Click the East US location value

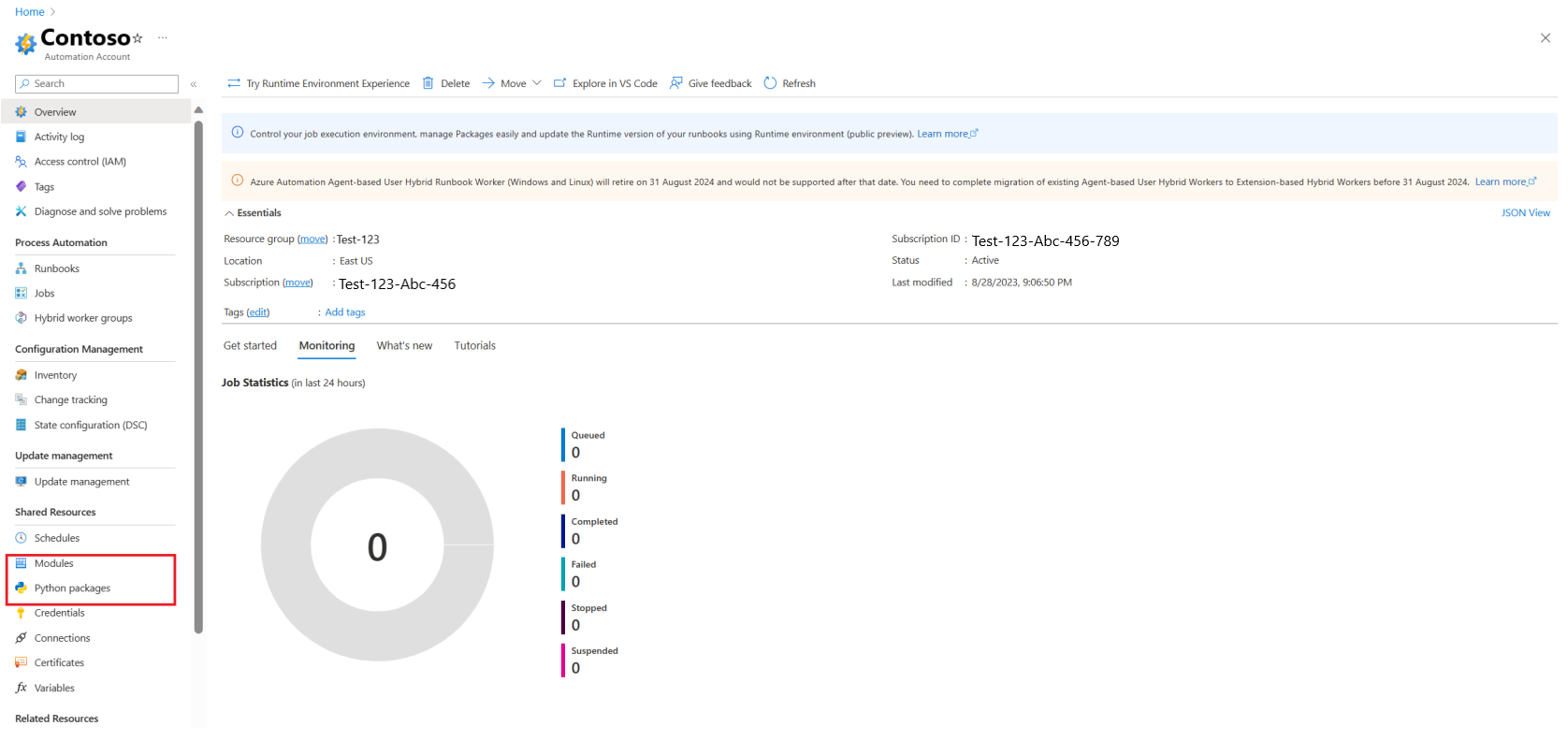356,261
